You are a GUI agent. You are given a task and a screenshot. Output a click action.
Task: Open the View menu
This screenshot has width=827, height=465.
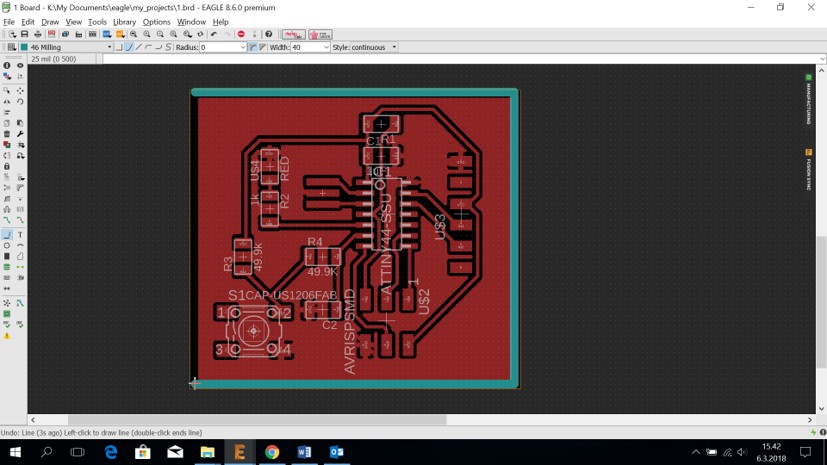click(x=73, y=22)
